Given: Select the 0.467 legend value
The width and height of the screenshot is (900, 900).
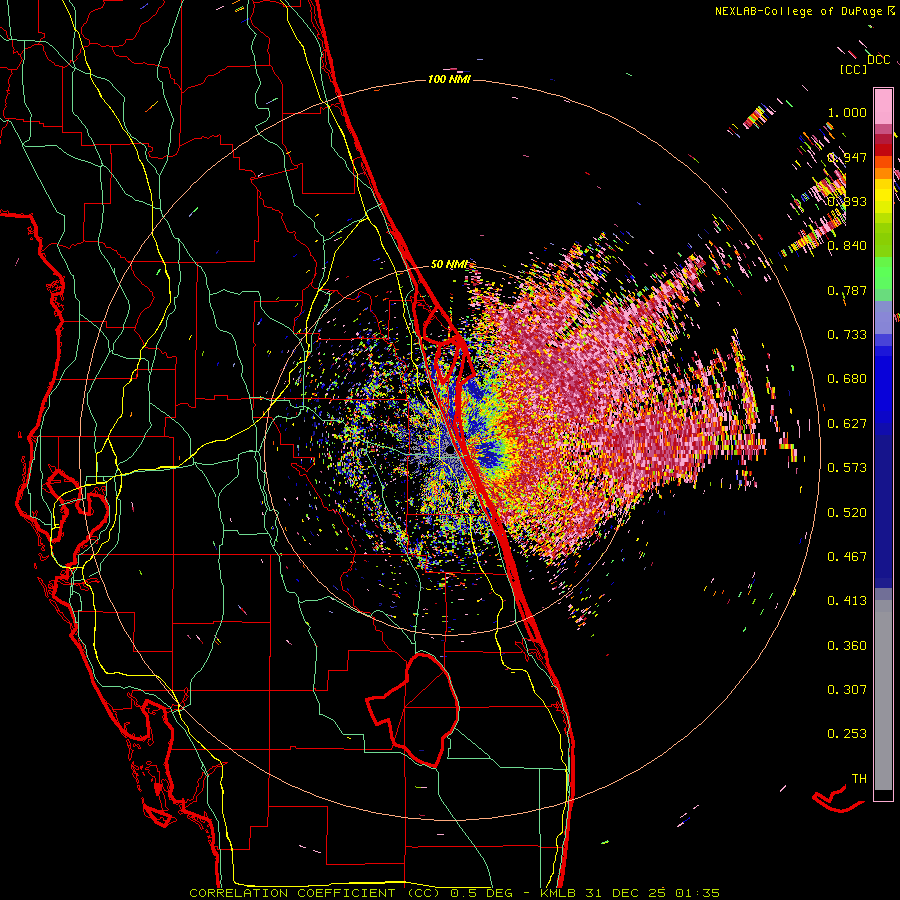Looking at the screenshot, I should coord(847,556).
